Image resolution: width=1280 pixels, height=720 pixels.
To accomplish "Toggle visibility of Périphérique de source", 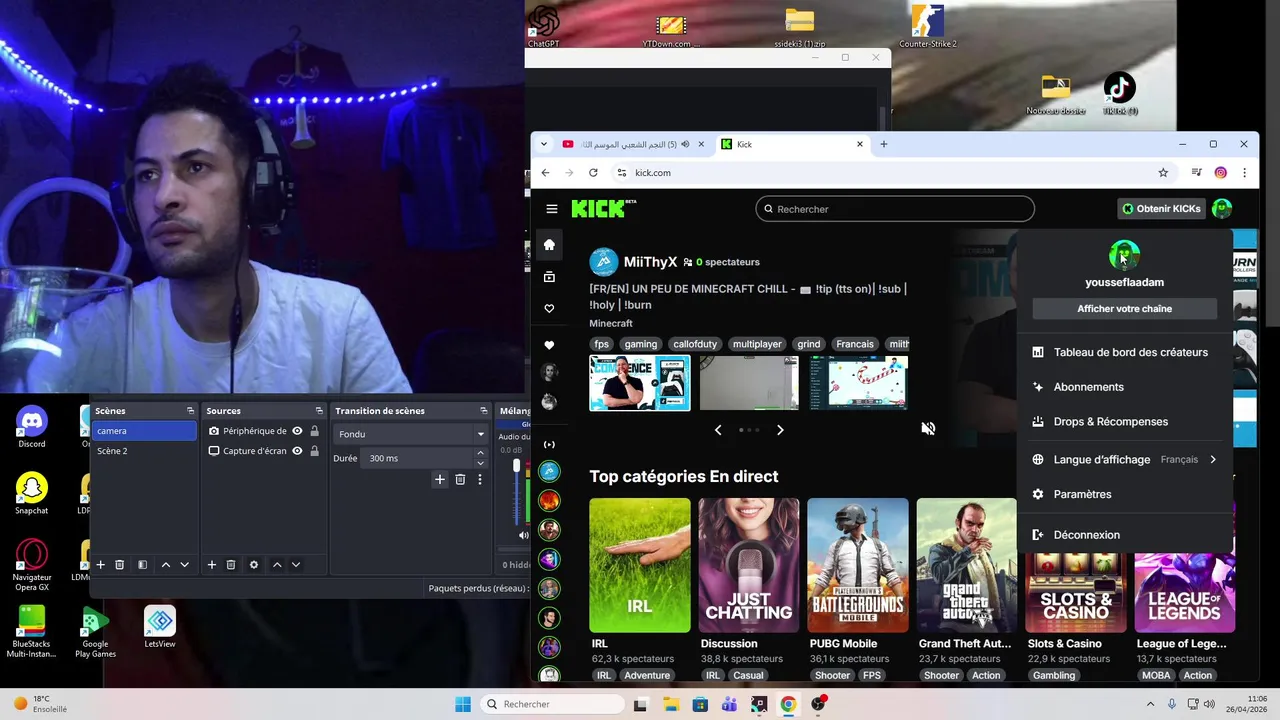I will click(297, 431).
